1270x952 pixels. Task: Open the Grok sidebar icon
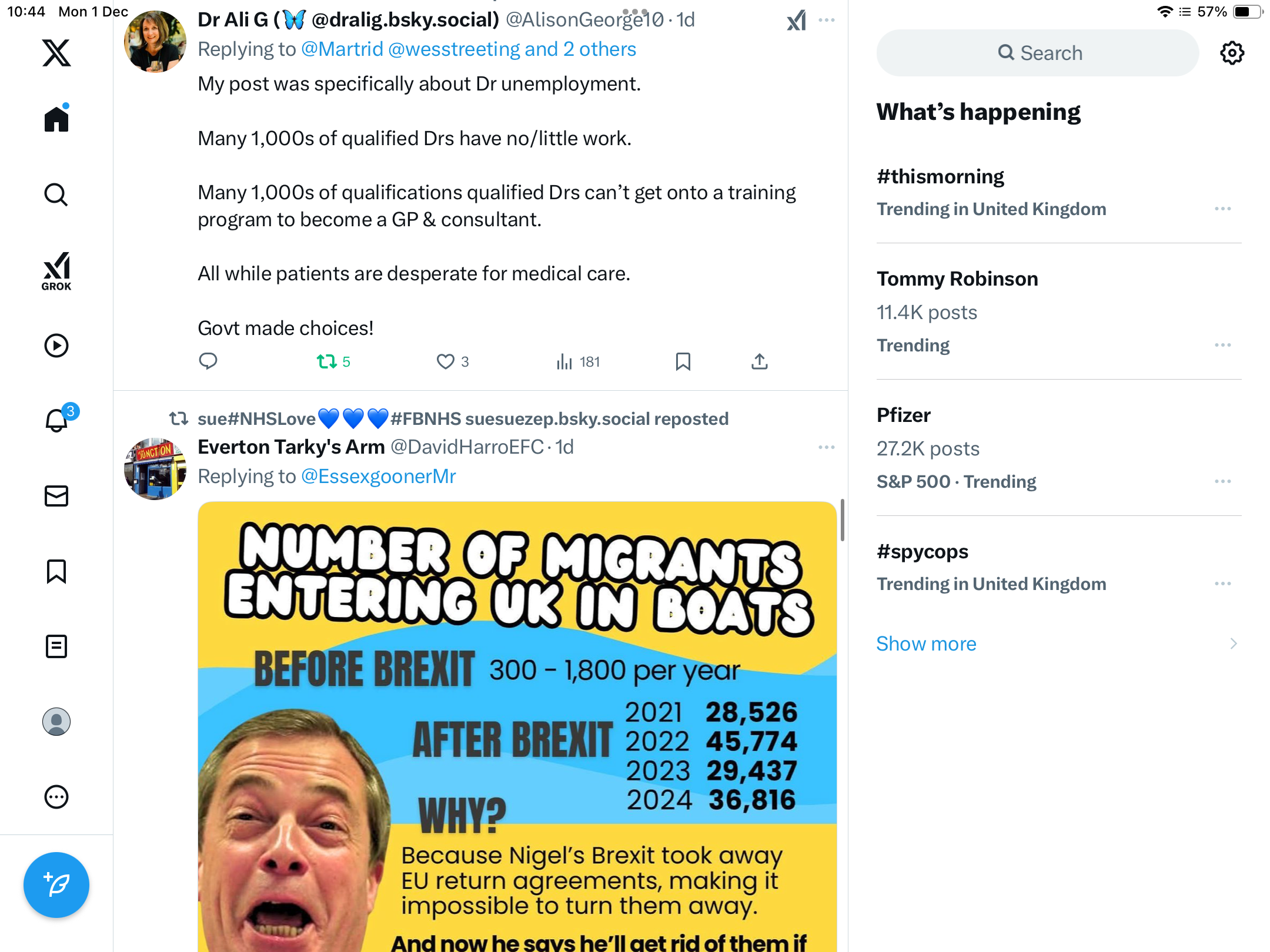pos(56,271)
